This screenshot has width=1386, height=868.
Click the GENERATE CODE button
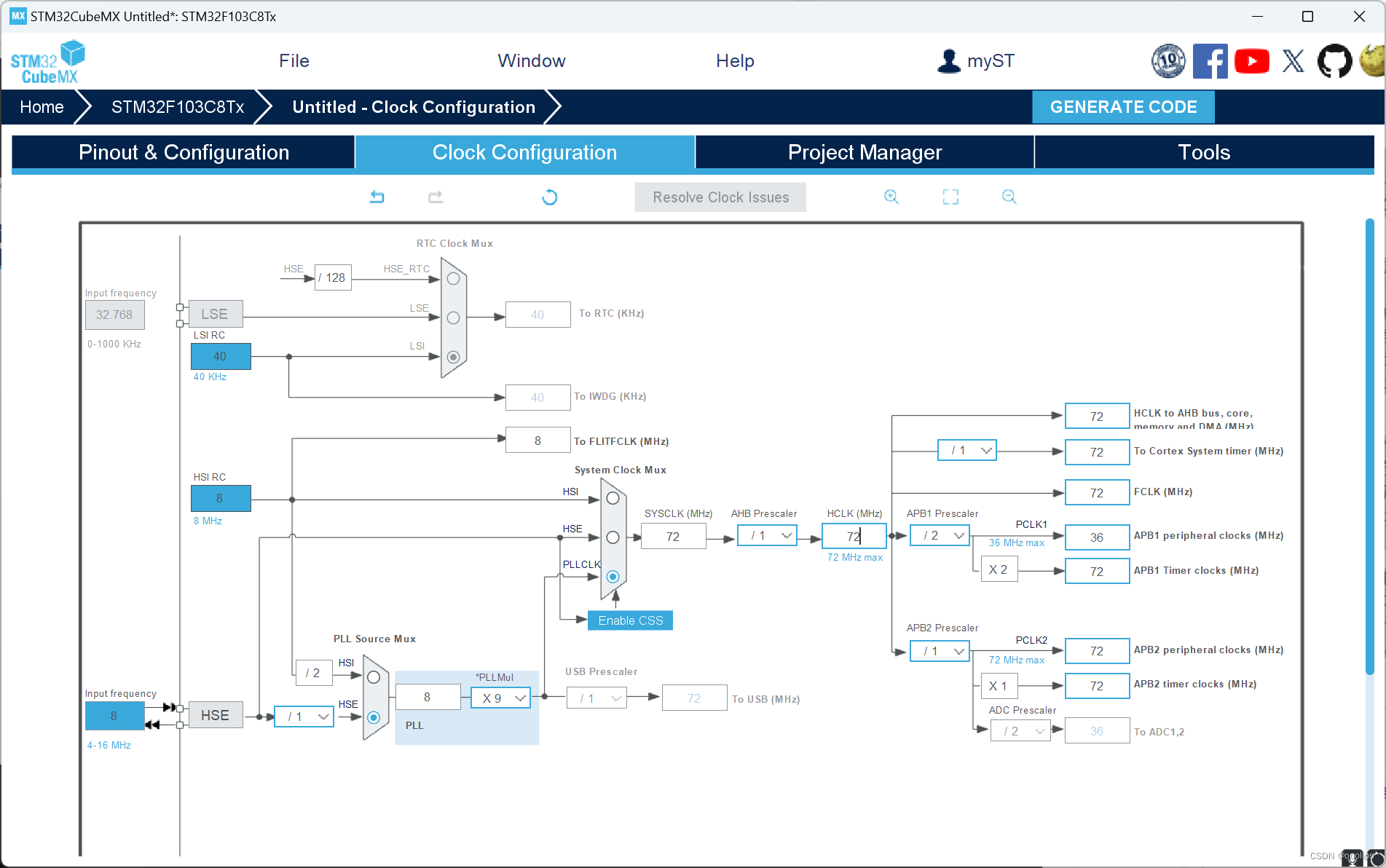point(1123,107)
